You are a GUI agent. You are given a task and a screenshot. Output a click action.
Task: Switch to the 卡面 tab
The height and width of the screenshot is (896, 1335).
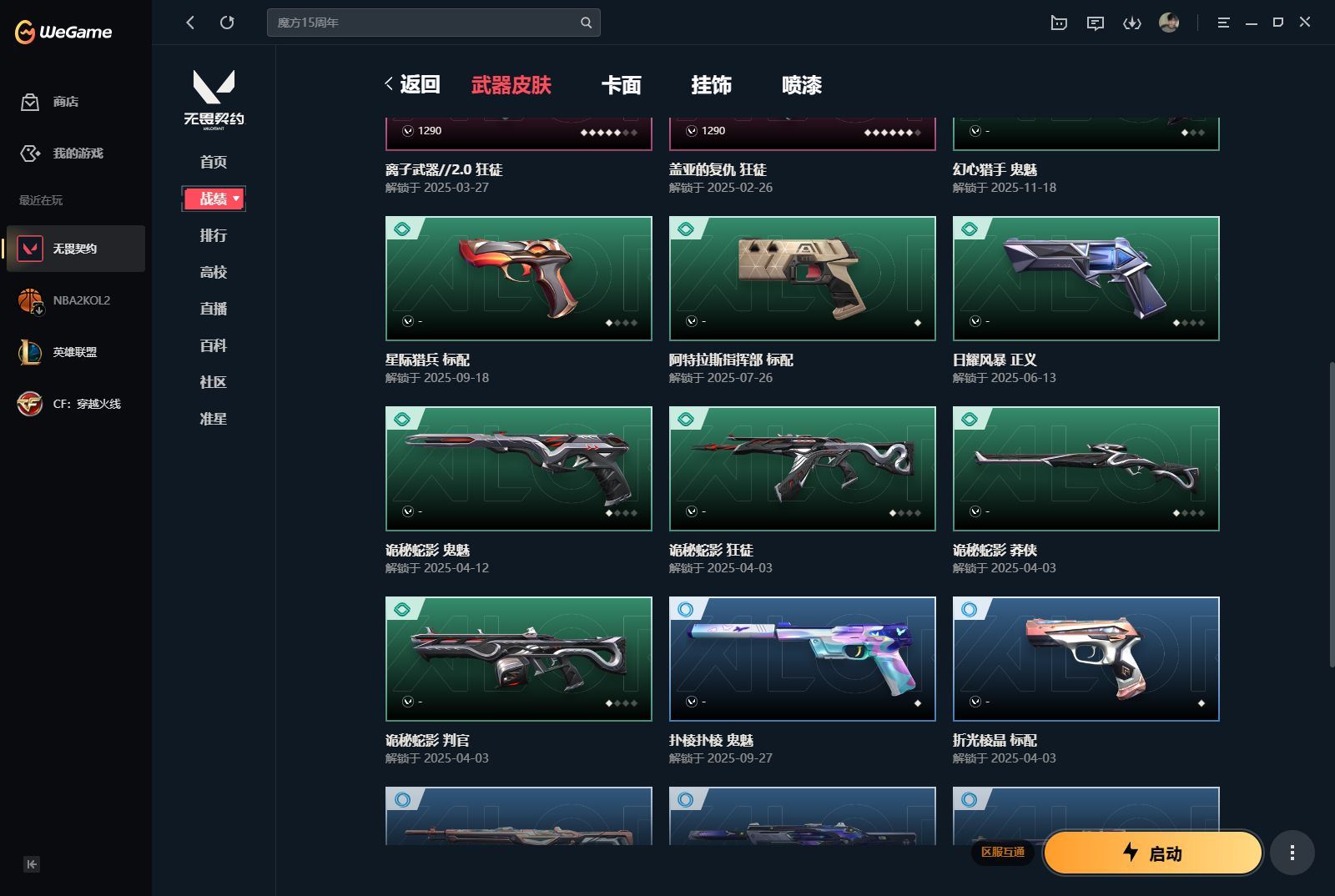[622, 85]
